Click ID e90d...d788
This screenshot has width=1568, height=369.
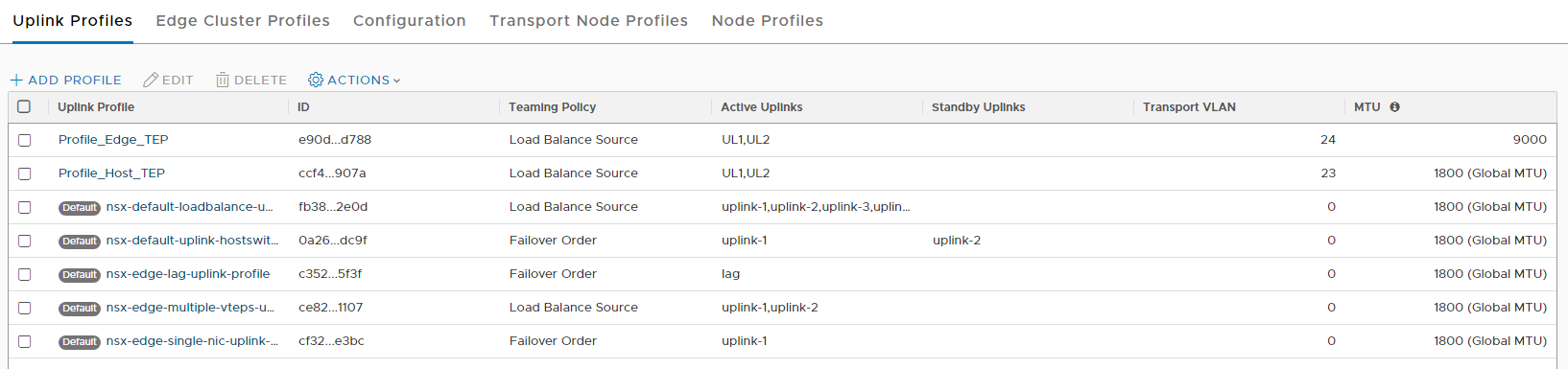[335, 140]
